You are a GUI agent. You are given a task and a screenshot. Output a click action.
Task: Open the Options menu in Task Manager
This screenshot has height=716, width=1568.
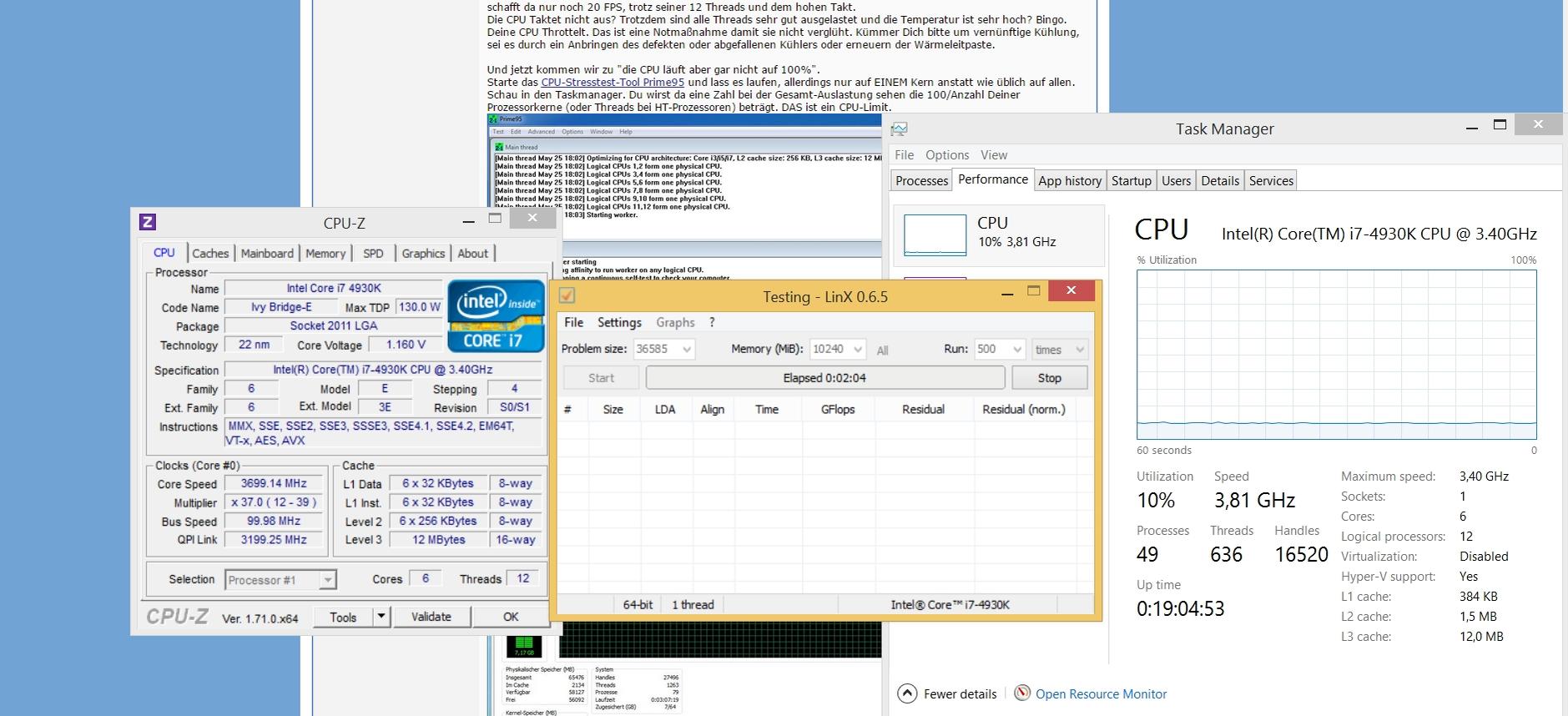click(947, 155)
